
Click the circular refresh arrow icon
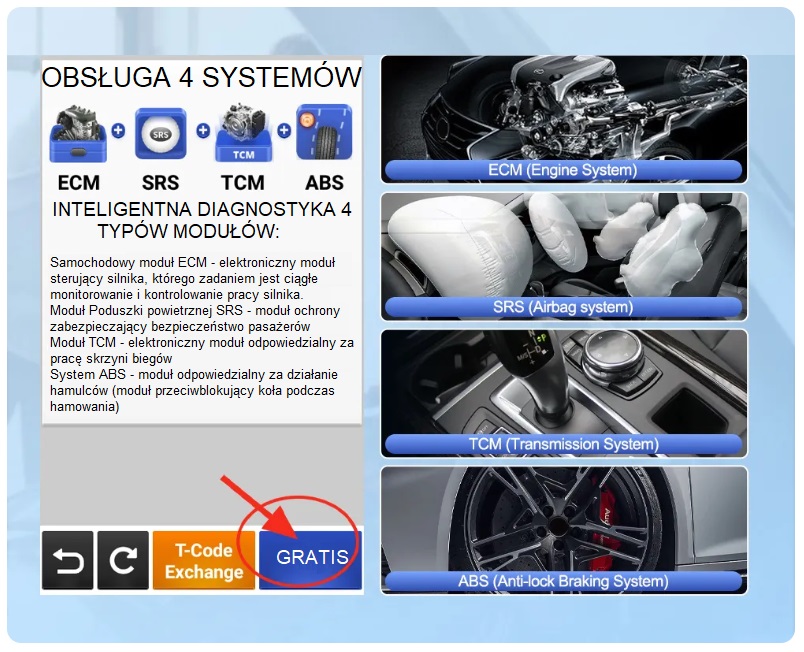pos(123,560)
